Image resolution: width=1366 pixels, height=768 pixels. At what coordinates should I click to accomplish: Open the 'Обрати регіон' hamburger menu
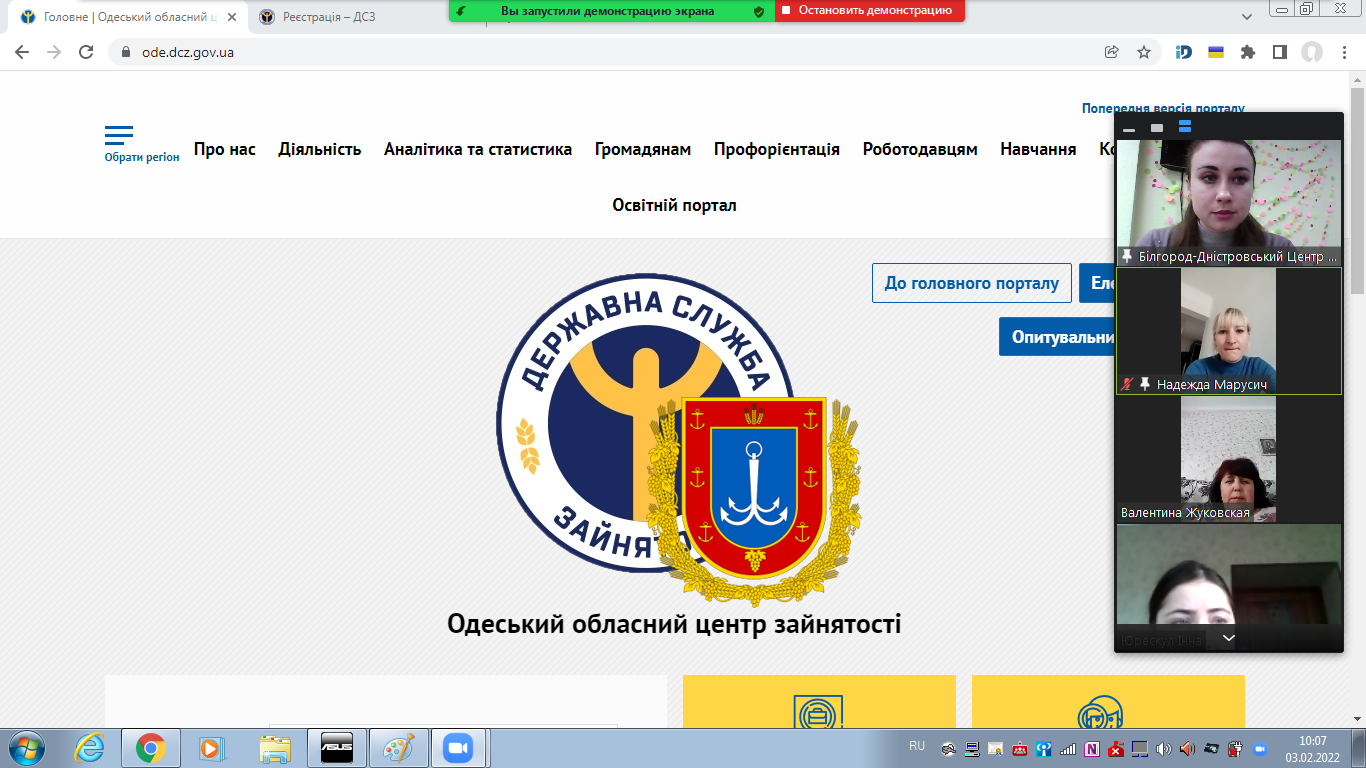point(118,135)
